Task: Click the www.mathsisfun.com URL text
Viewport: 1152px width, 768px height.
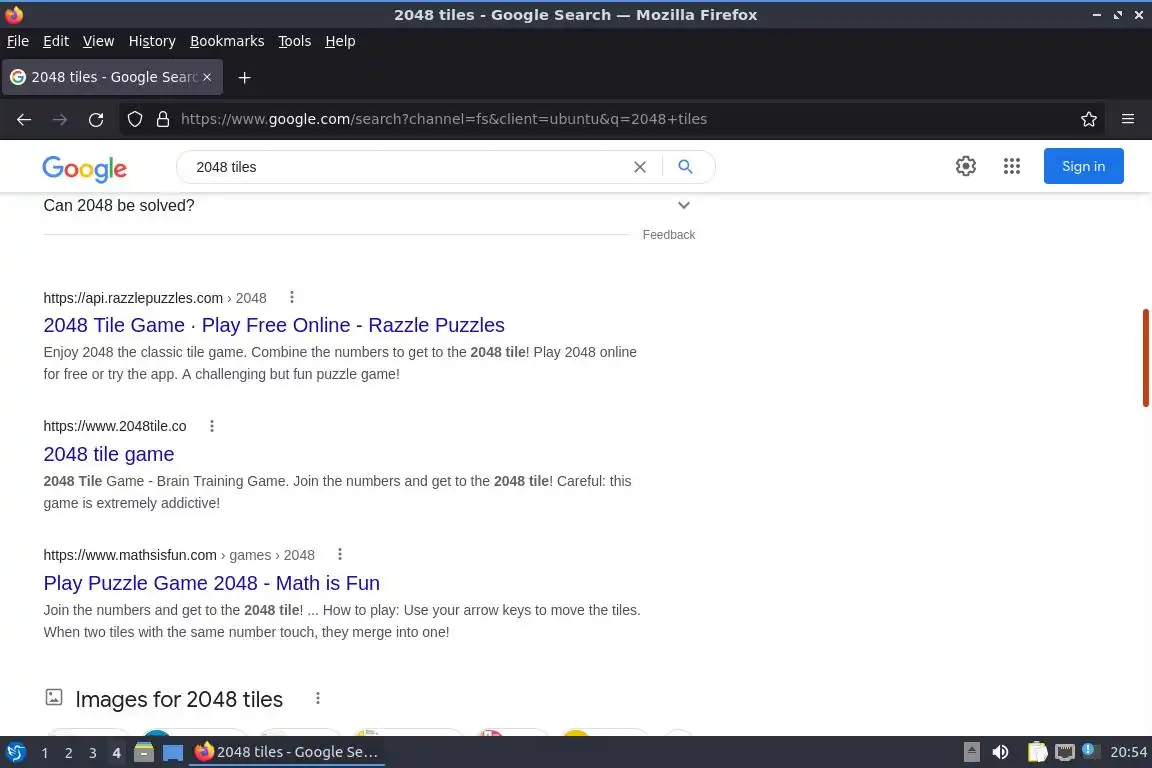Action: click(130, 555)
